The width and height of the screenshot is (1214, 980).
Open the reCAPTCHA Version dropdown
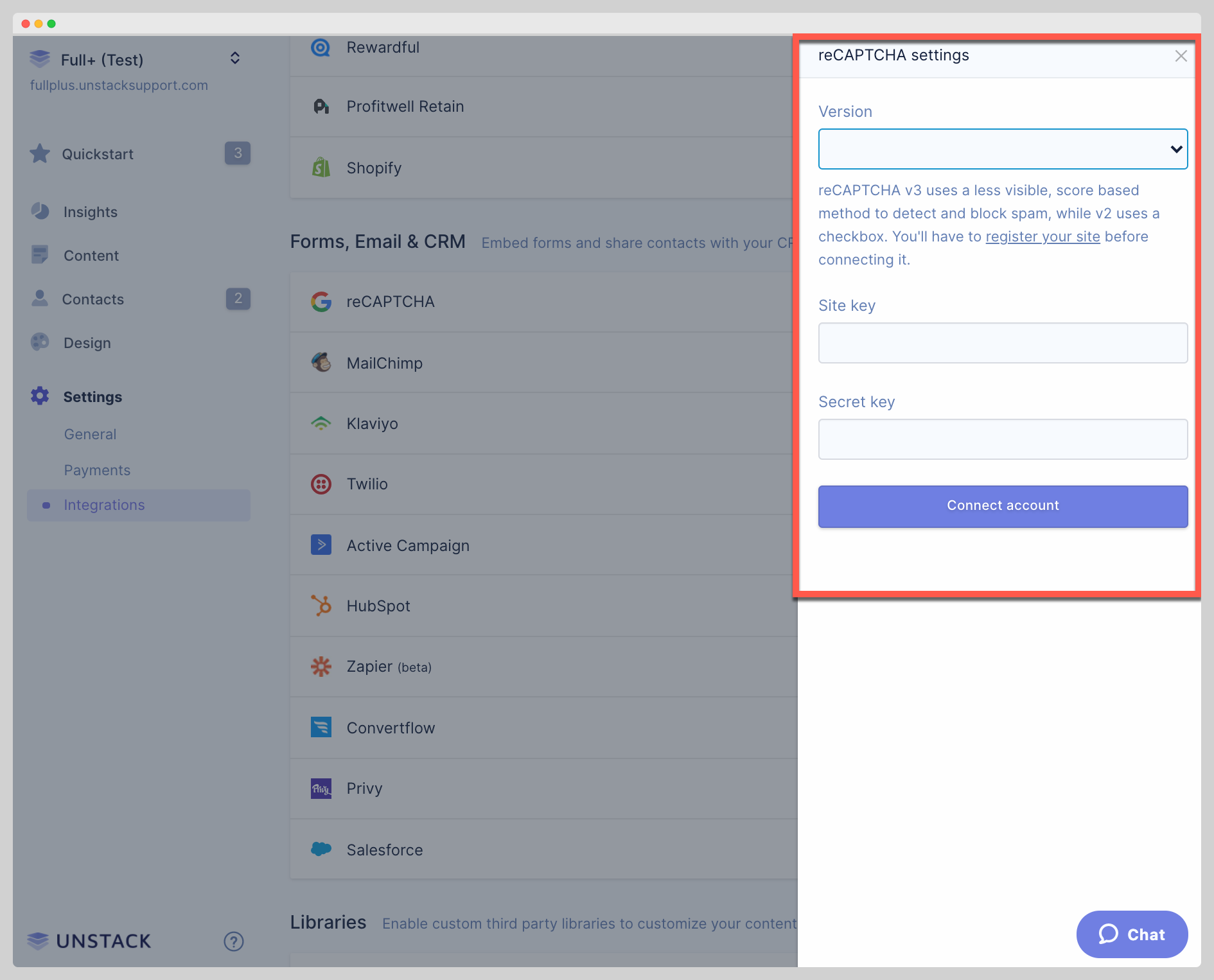[x=1002, y=149]
